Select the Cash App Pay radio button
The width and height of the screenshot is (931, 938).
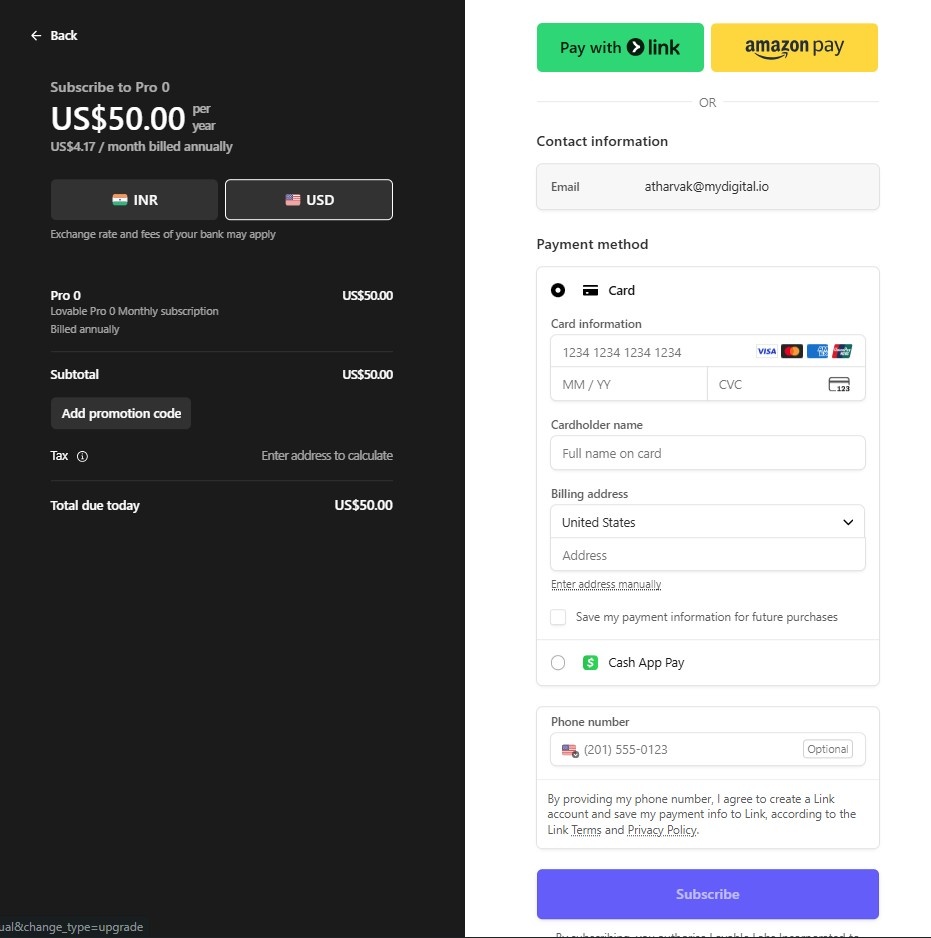[558, 663]
